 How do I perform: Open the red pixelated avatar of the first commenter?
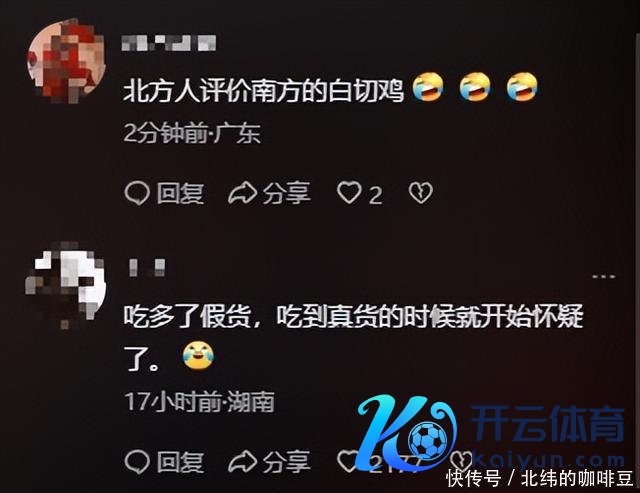(x=67, y=60)
